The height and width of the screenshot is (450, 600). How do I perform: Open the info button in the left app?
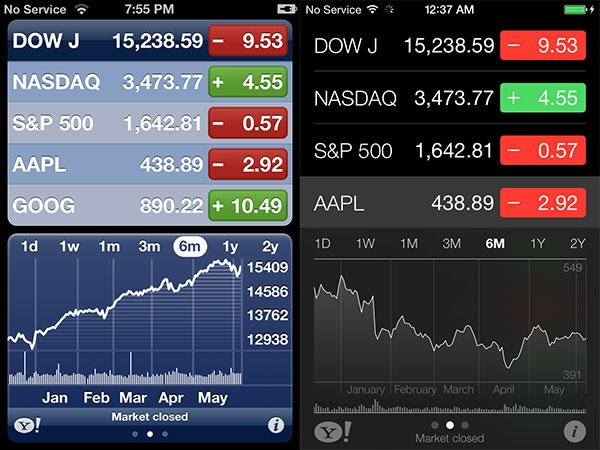276,425
